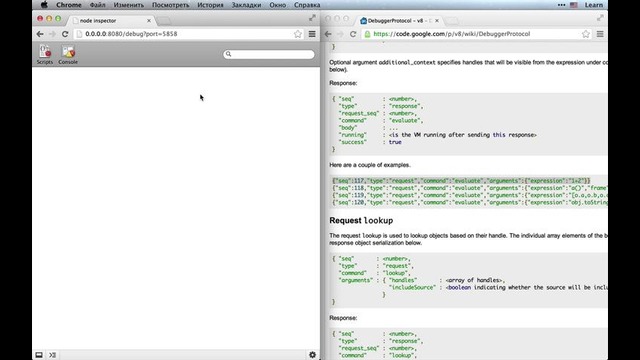This screenshot has width=640, height=360.
Task: Show the console drawer icon at bottom
Action: tap(52, 355)
